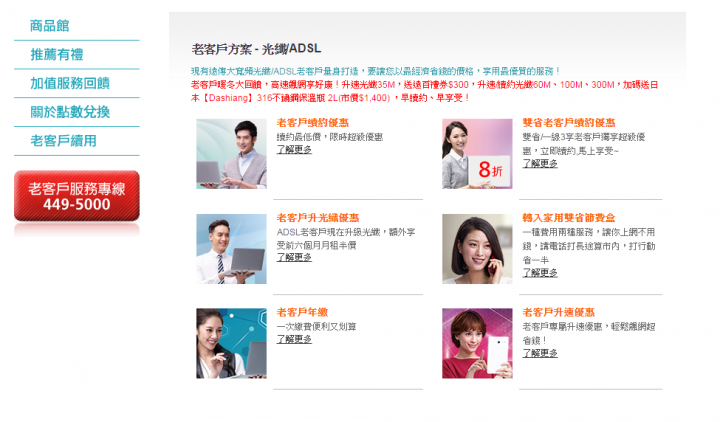Open 關於點數兌換 in the sidebar
Image resolution: width=720 pixels, height=422 pixels.
point(70,112)
